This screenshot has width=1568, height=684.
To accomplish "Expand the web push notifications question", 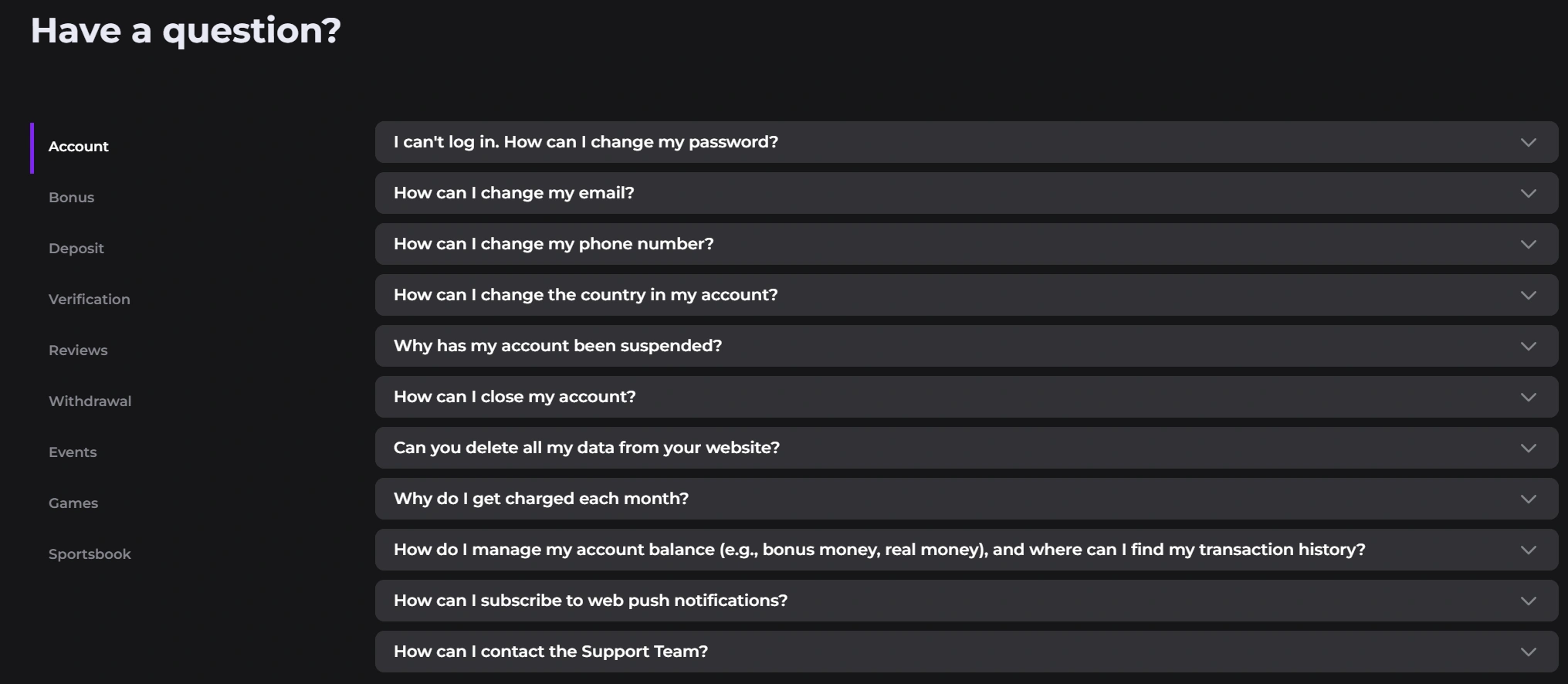I will tap(966, 600).
